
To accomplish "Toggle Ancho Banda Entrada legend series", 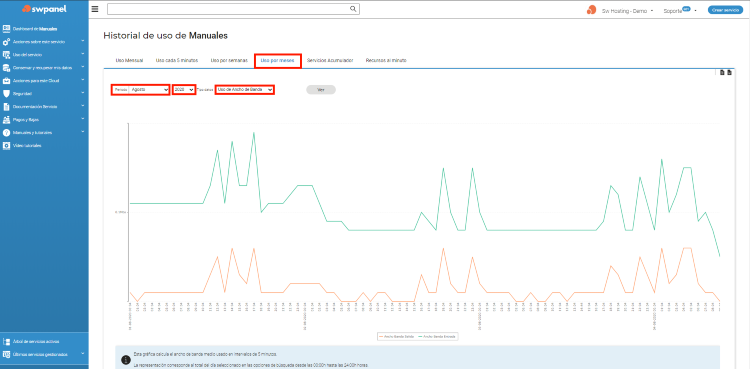I will tap(436, 336).
